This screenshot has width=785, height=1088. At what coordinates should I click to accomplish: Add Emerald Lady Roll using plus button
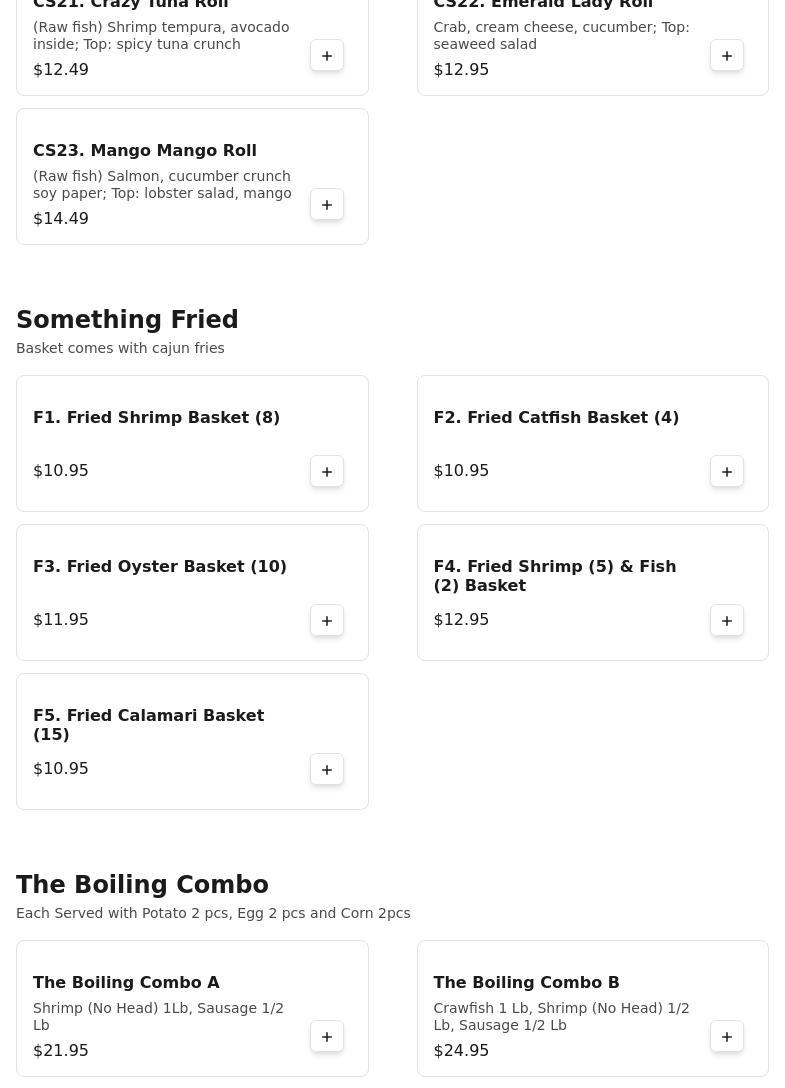click(x=727, y=56)
